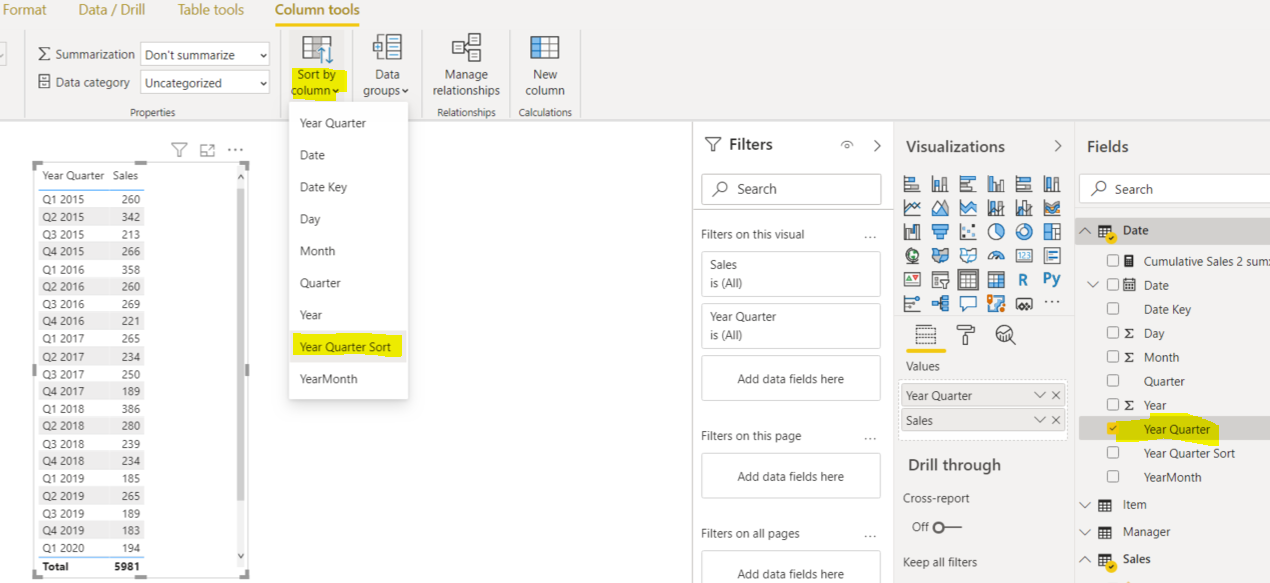The width and height of the screenshot is (1270, 583).
Task: Open the Sort by column dropdown button
Action: [316, 66]
